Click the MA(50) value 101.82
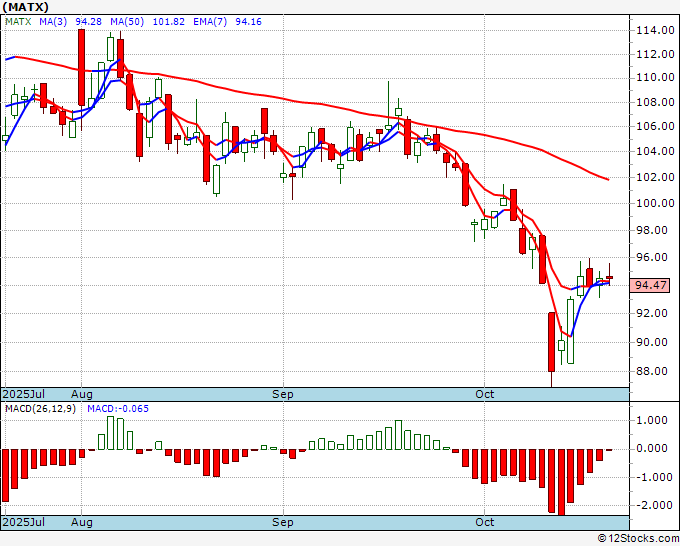 click(169, 22)
